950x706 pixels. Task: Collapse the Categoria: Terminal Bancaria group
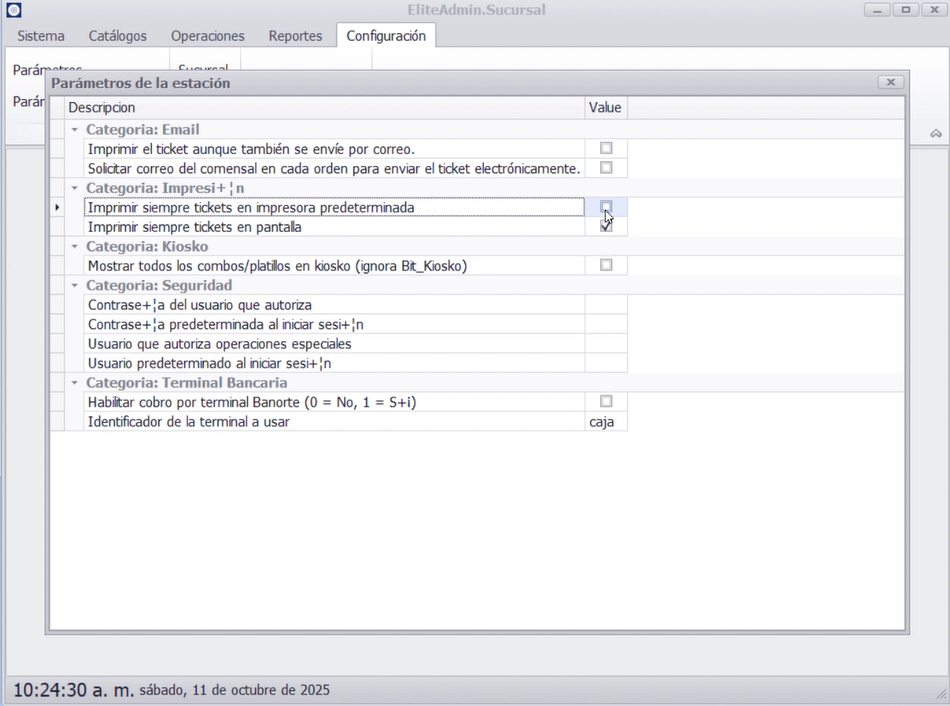coord(75,383)
